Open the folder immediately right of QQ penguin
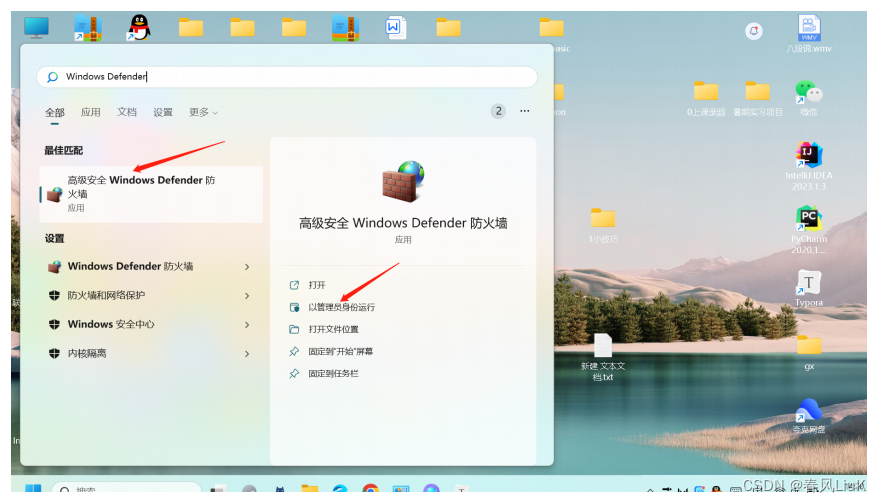882x502 pixels. coord(191,27)
